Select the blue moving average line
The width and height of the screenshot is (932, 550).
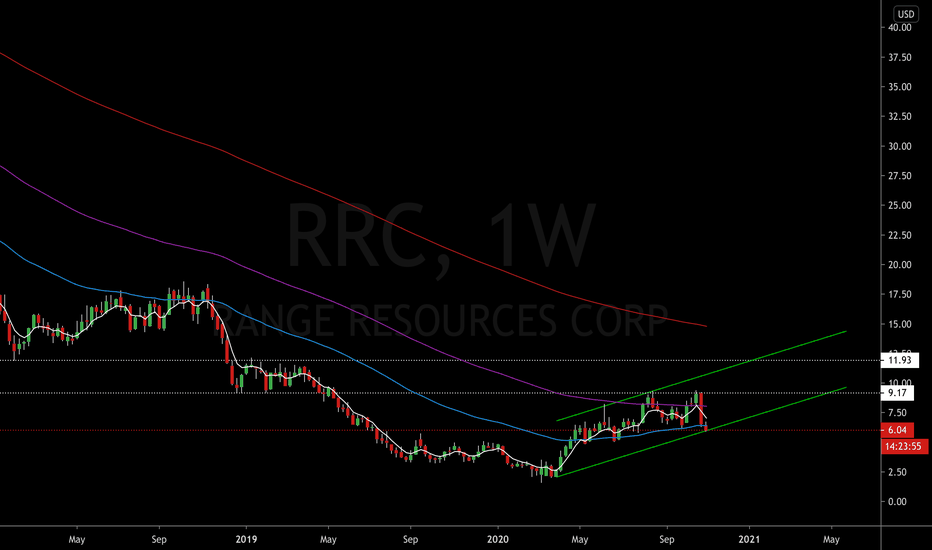coord(357,362)
